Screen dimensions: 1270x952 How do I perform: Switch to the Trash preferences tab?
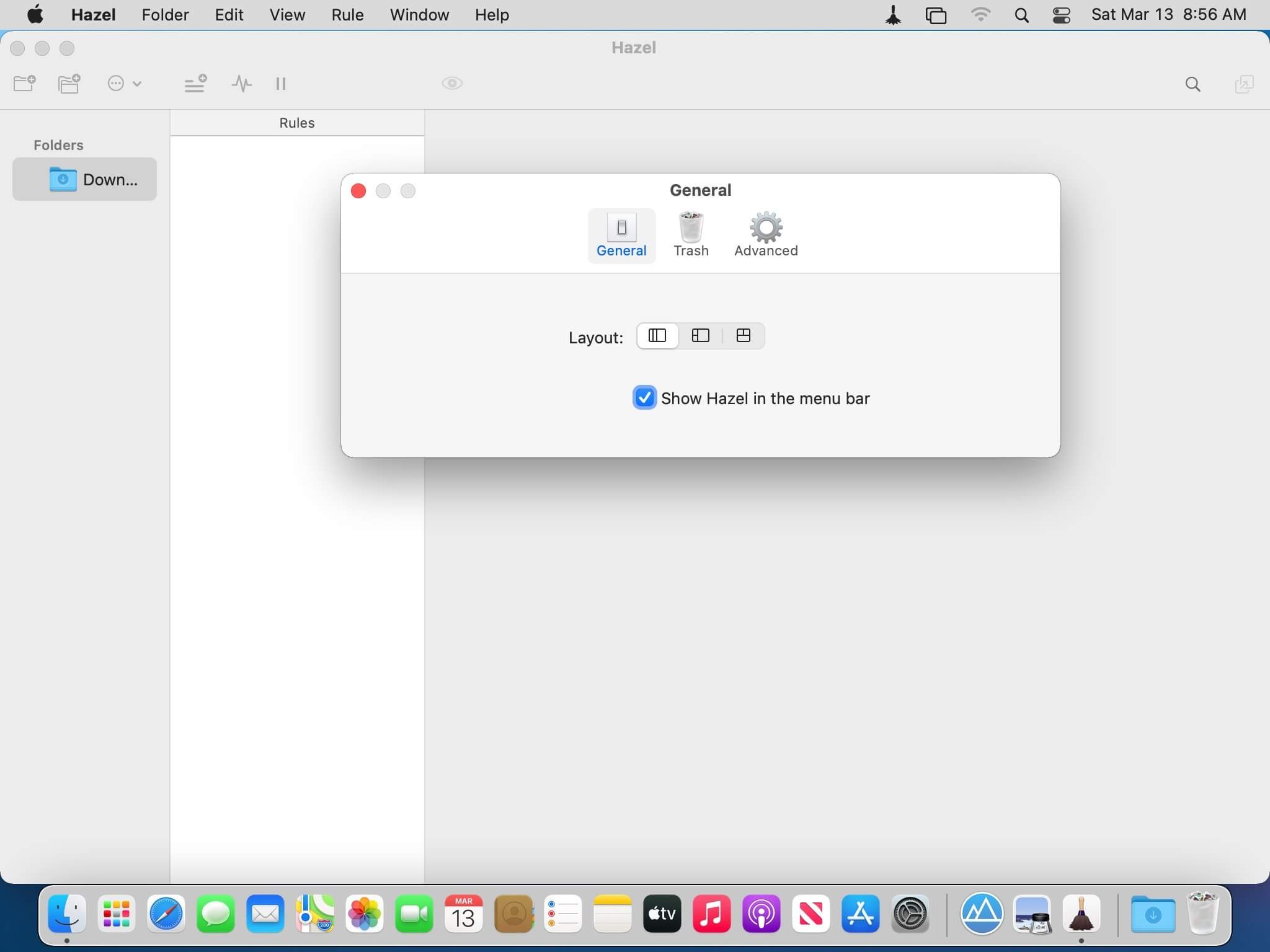click(691, 236)
